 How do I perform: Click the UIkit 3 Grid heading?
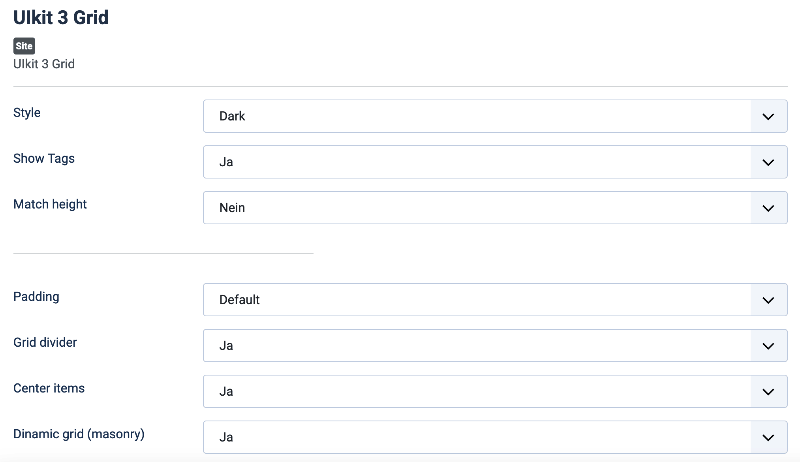click(x=61, y=17)
